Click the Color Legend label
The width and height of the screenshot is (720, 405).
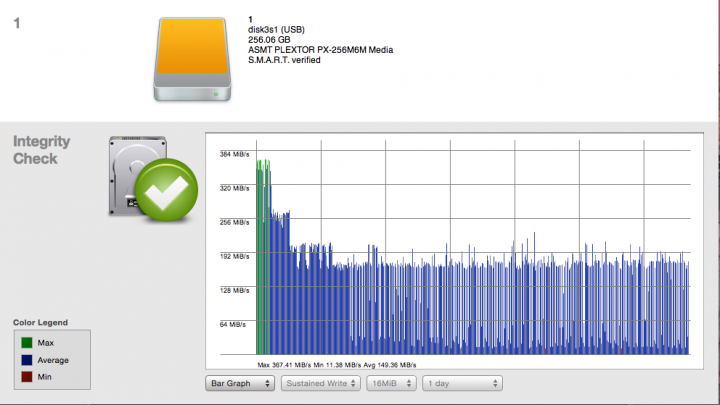click(x=40, y=322)
